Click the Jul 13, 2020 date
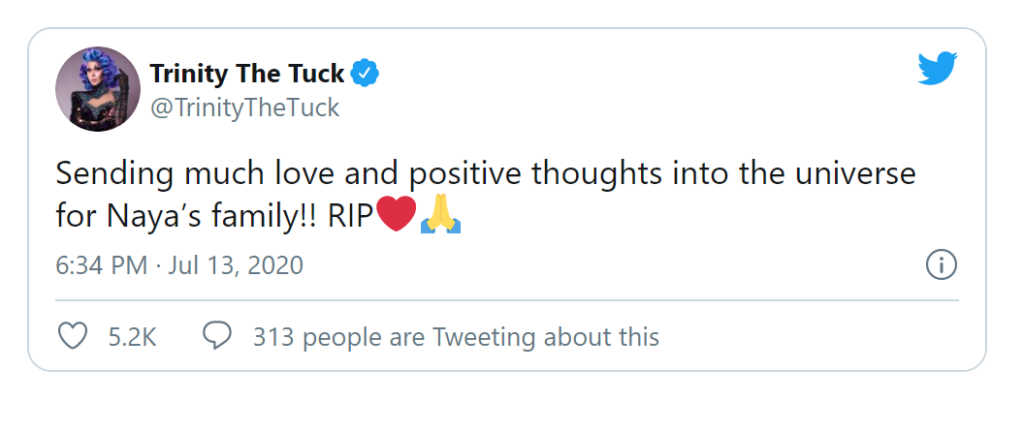Image resolution: width=1024 pixels, height=432 pixels. pos(236,266)
